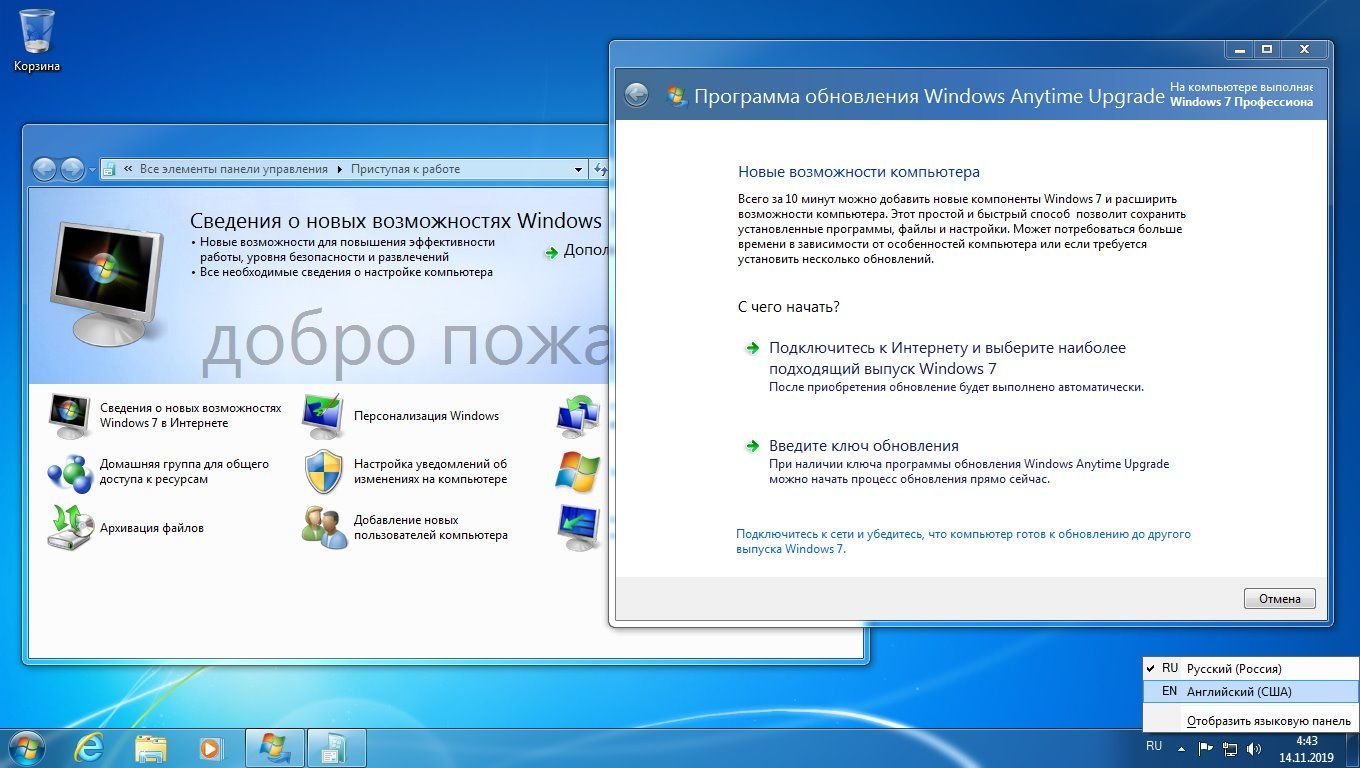This screenshot has height=768, width=1360.
Task: Click green arrow next to Введите ключ обновления
Action: [x=751, y=446]
